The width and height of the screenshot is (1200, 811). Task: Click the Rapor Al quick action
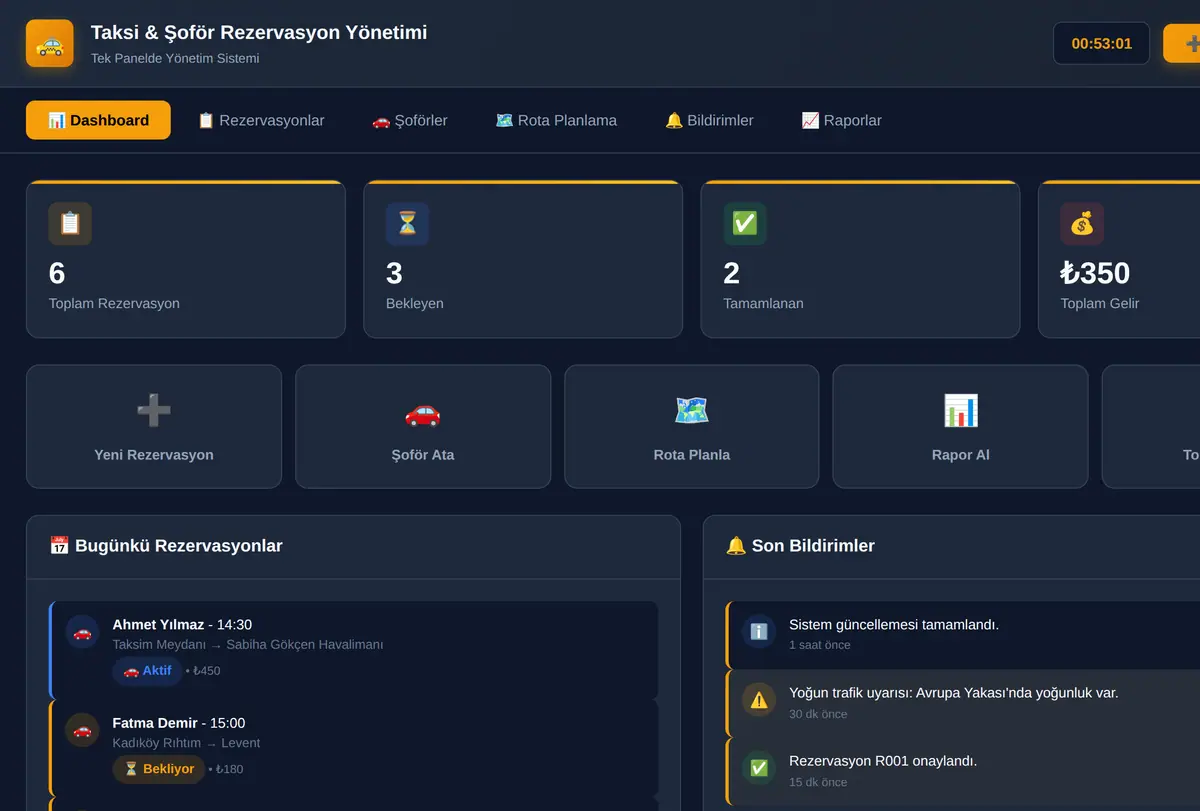[x=960, y=426]
